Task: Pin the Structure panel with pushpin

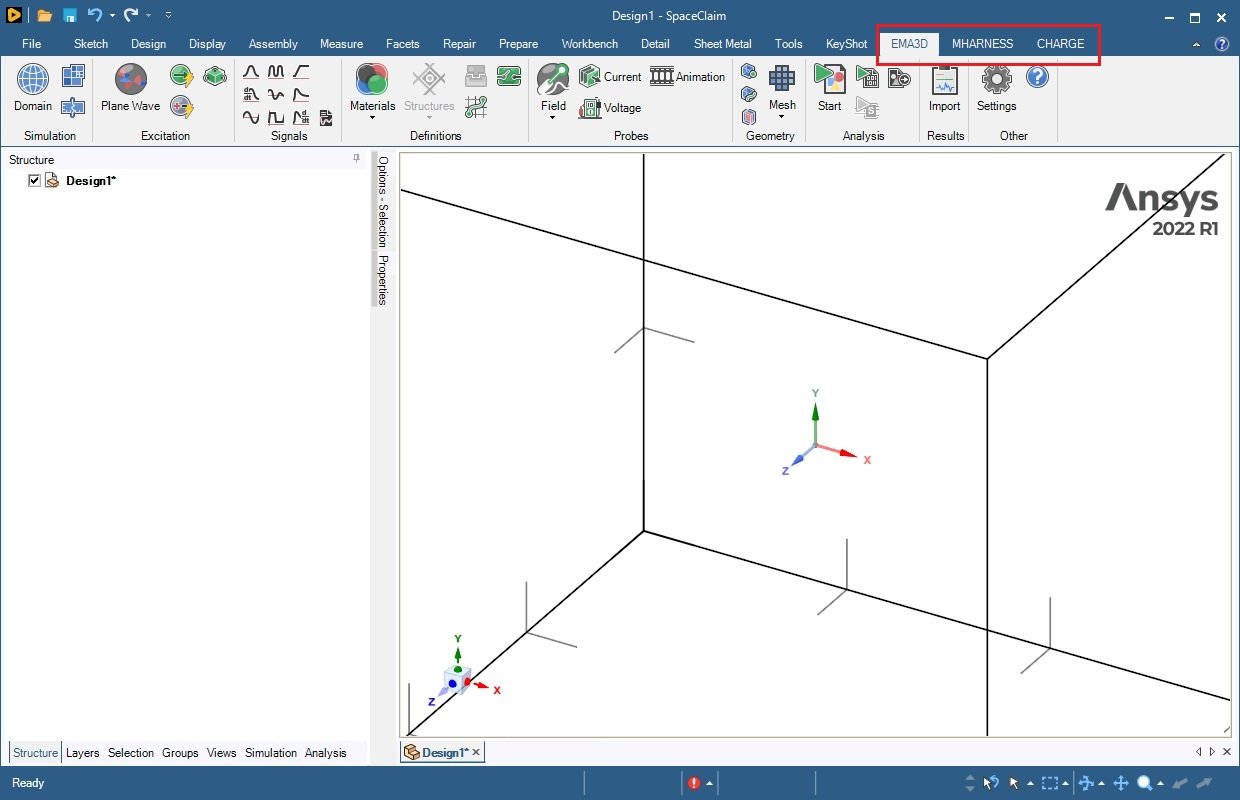Action: [357, 159]
